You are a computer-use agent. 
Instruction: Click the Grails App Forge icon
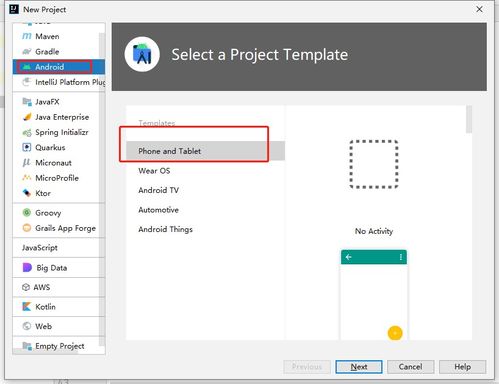point(27,228)
